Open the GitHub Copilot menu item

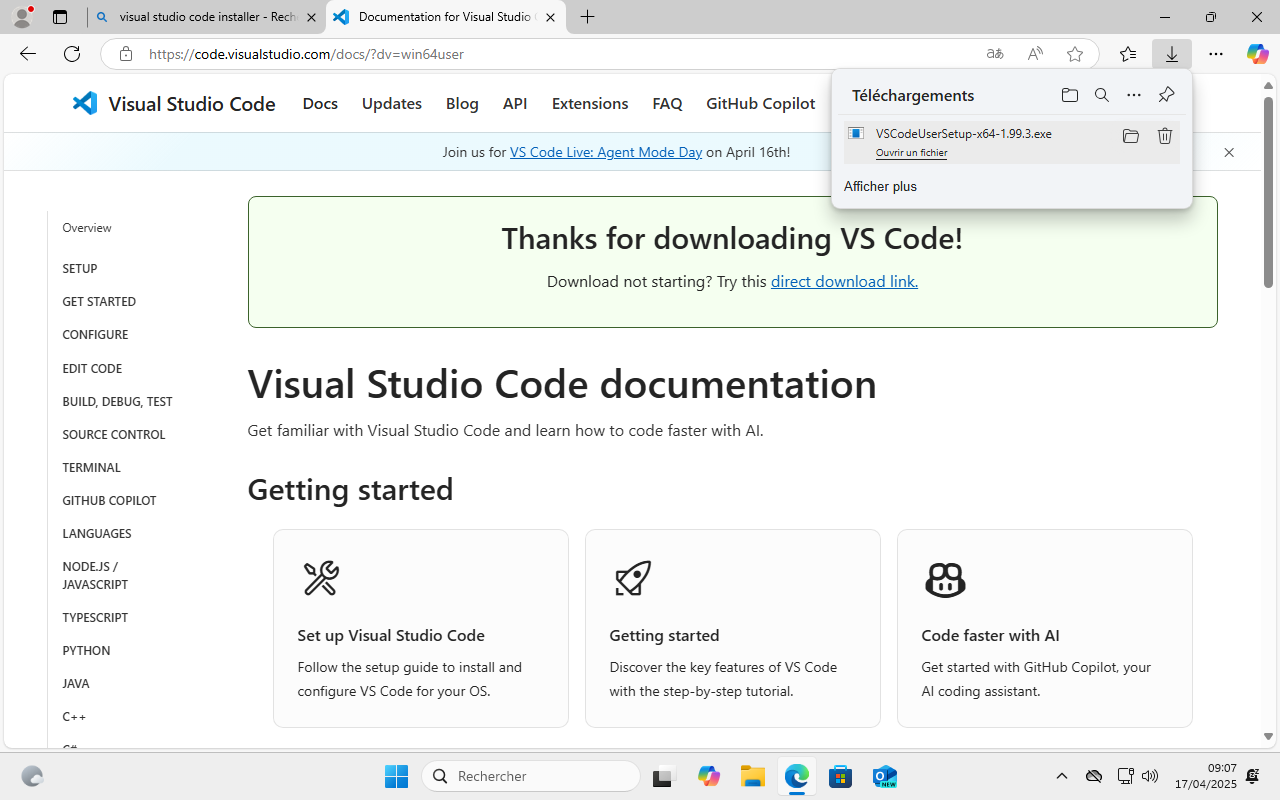click(x=761, y=103)
